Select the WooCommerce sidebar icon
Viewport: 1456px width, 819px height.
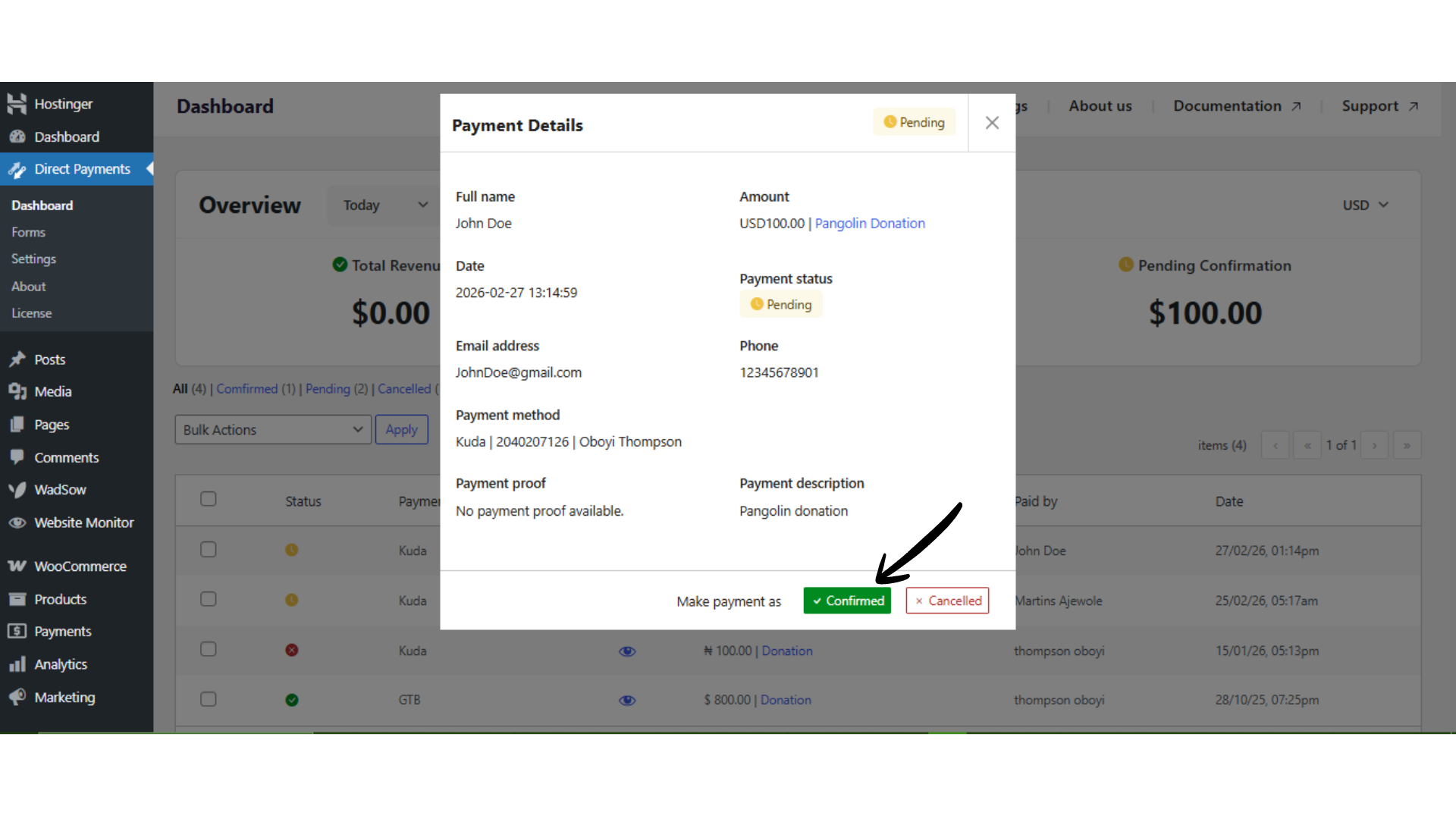coord(17,566)
